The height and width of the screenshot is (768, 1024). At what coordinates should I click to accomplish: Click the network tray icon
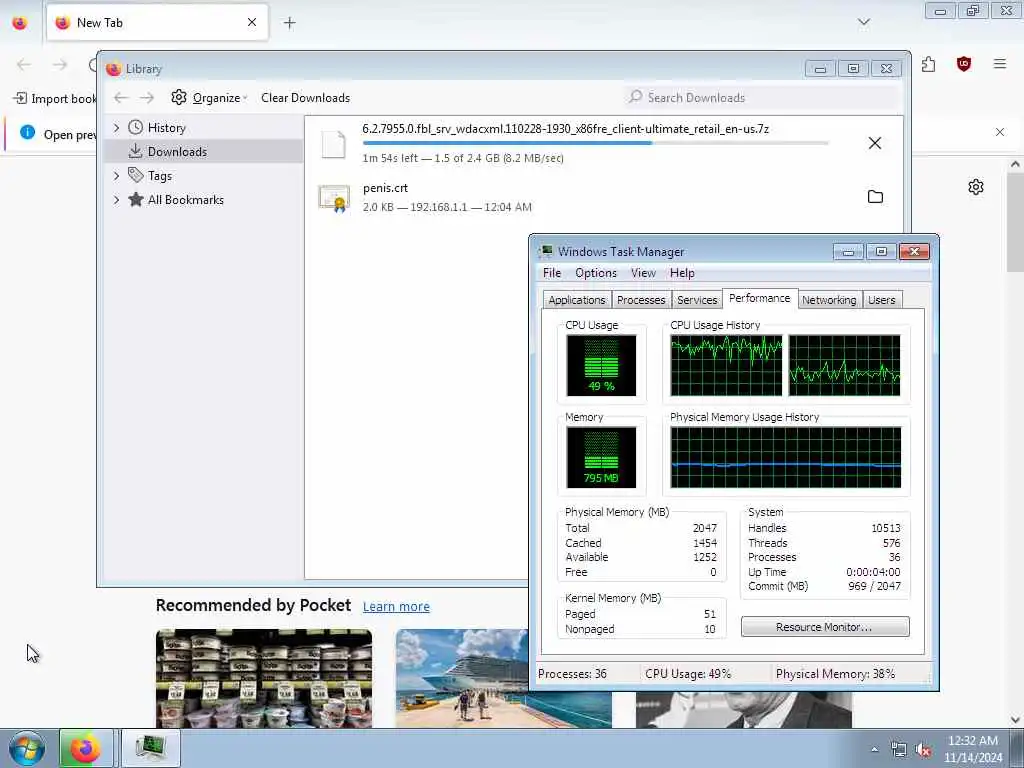(899, 750)
